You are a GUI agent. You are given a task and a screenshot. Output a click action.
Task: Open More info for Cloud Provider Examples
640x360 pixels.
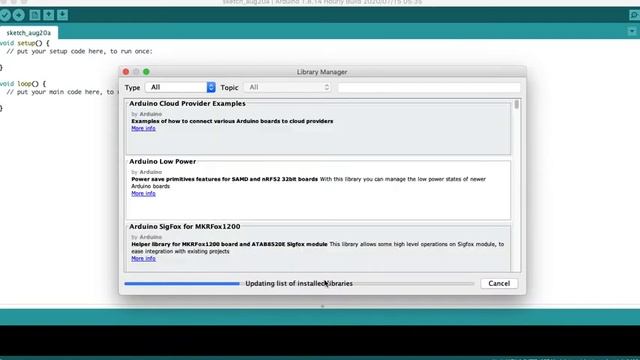[143, 129]
